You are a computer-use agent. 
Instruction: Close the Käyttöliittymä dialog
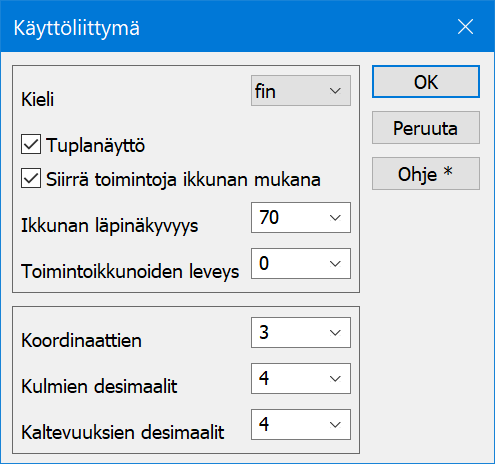point(465,27)
